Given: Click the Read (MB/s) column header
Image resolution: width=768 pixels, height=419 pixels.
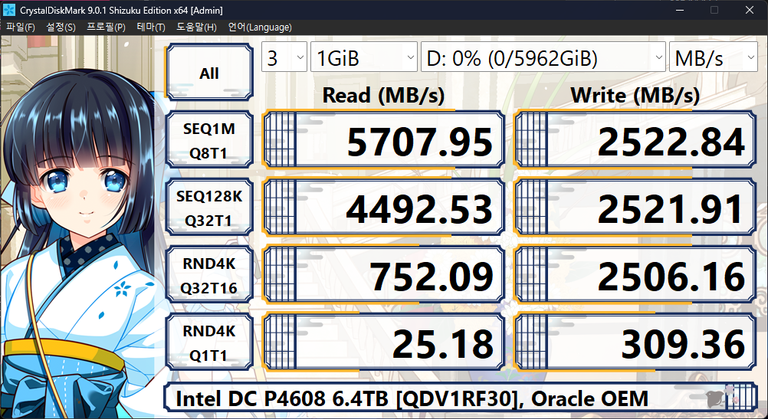Looking at the screenshot, I should pos(383,95).
